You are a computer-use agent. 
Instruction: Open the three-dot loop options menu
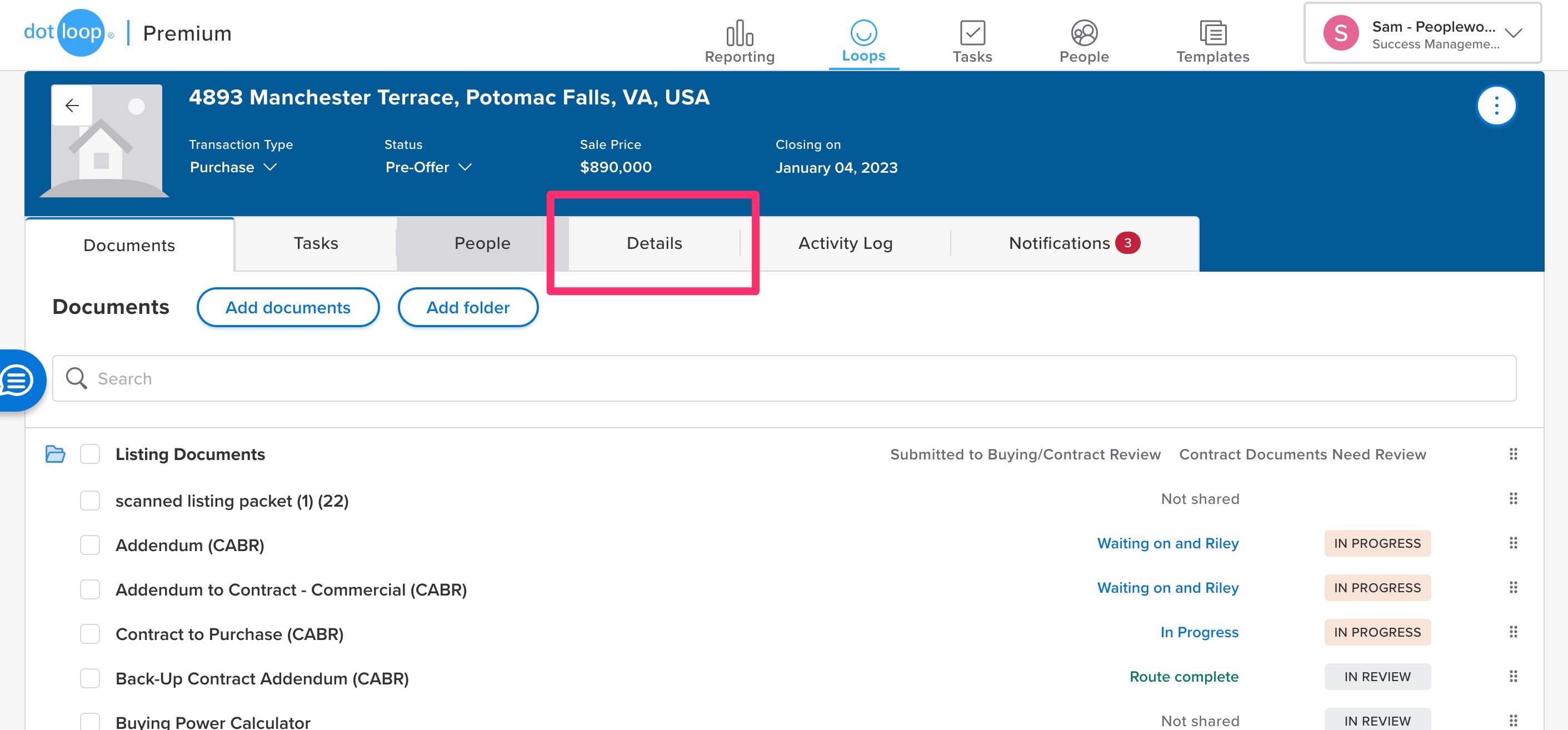1496,106
